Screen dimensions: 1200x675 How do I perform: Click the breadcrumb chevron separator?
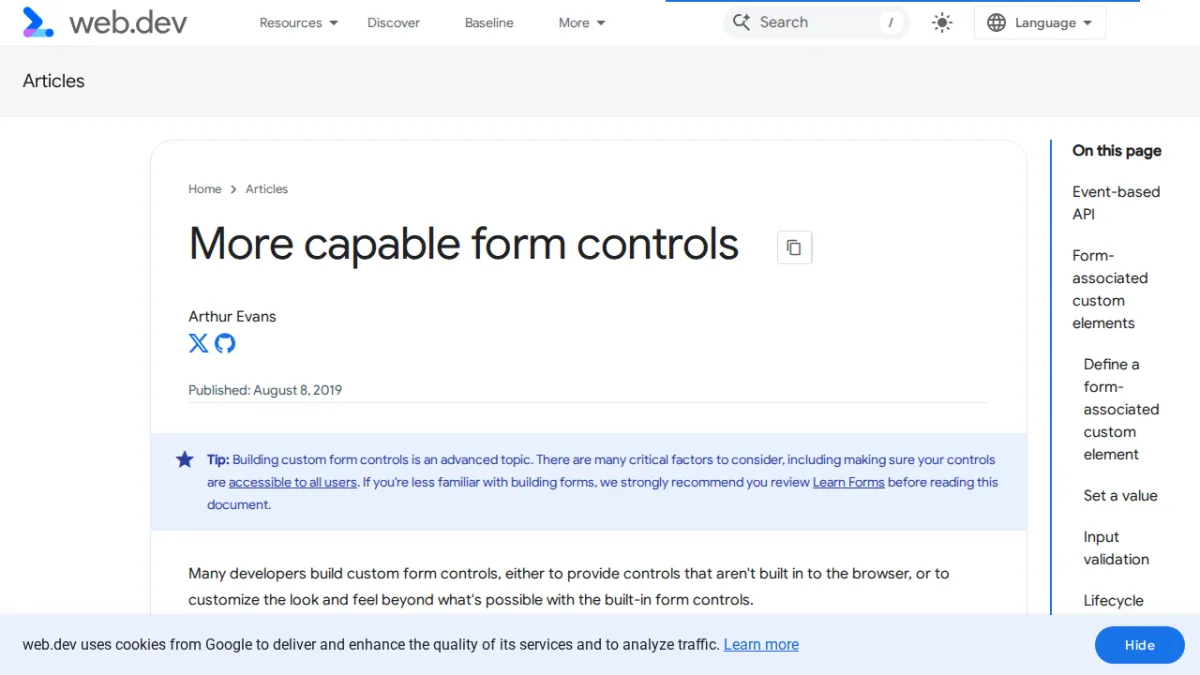coord(233,189)
